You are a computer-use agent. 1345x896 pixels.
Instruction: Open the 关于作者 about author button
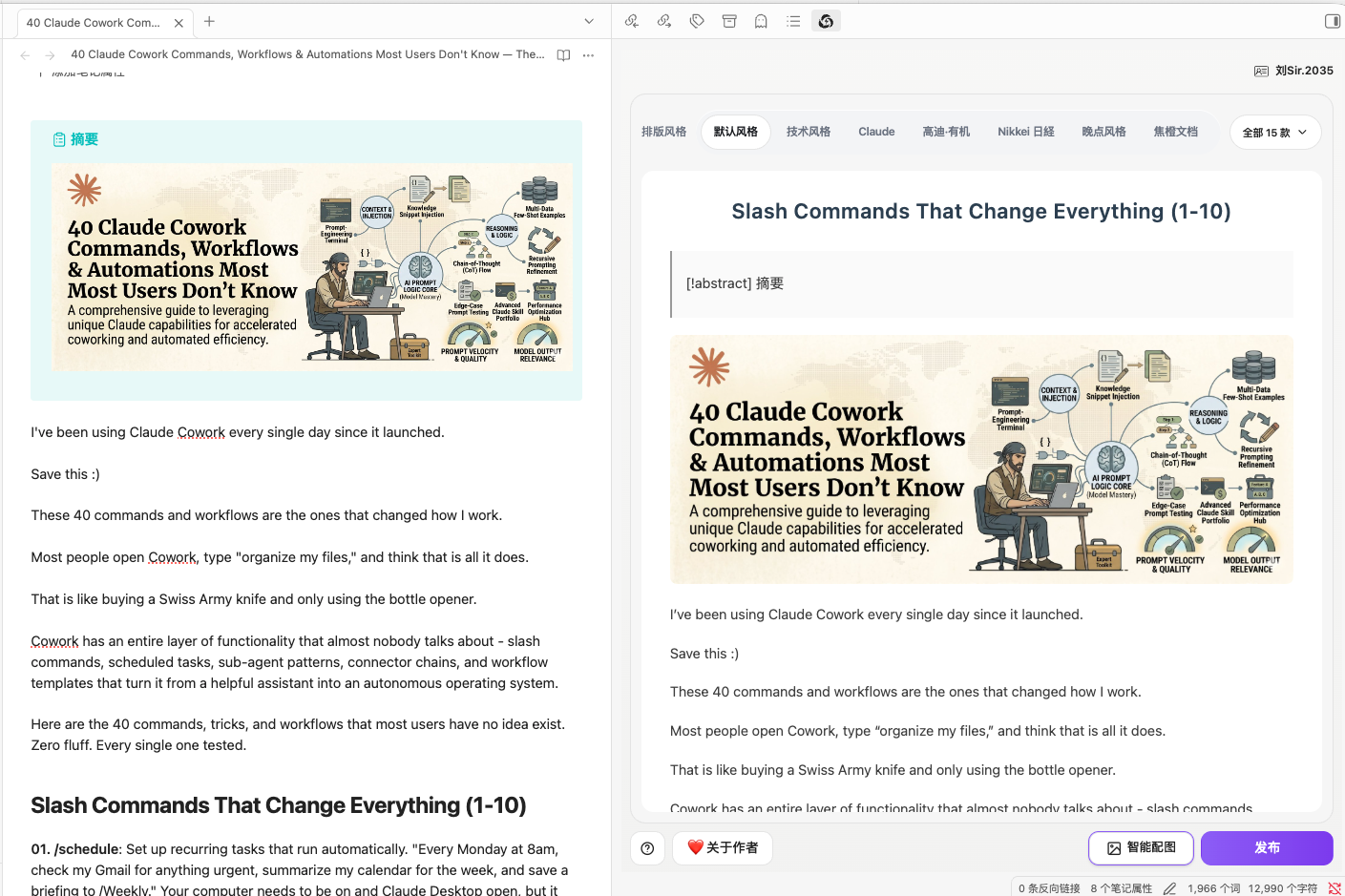click(723, 848)
